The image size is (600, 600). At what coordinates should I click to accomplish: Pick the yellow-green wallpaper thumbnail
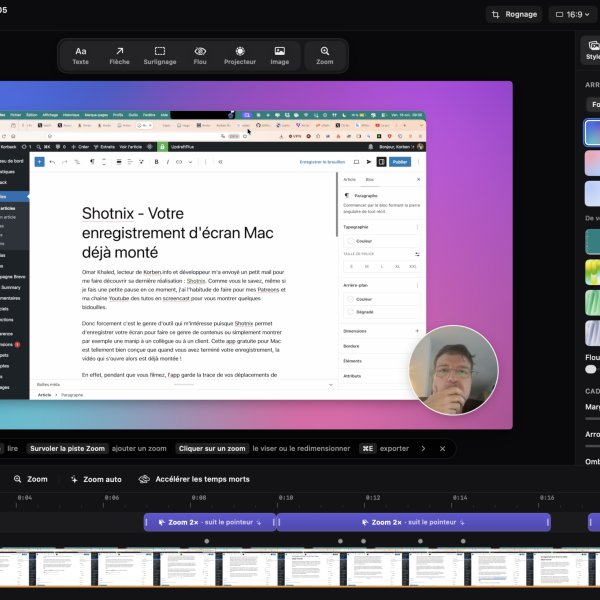592,272
